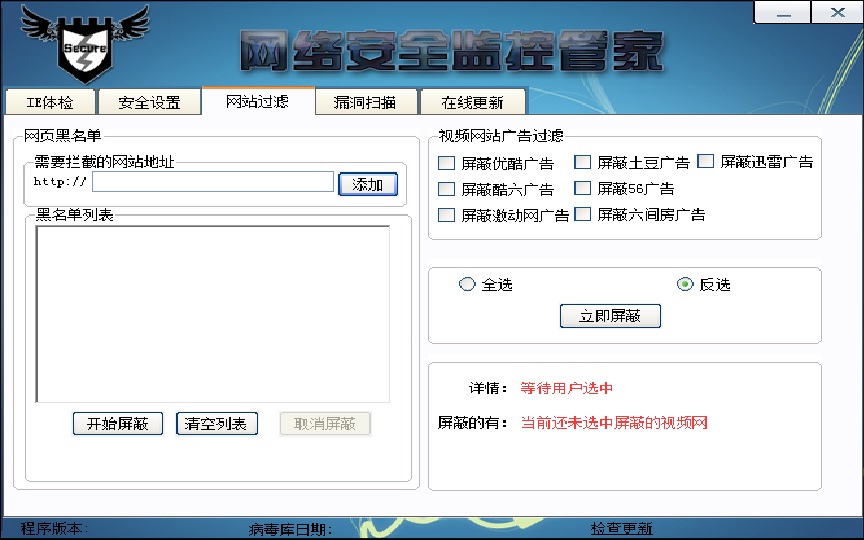Select the 全选 radio button
Viewport: 864px width, 540px height.
[x=467, y=285]
